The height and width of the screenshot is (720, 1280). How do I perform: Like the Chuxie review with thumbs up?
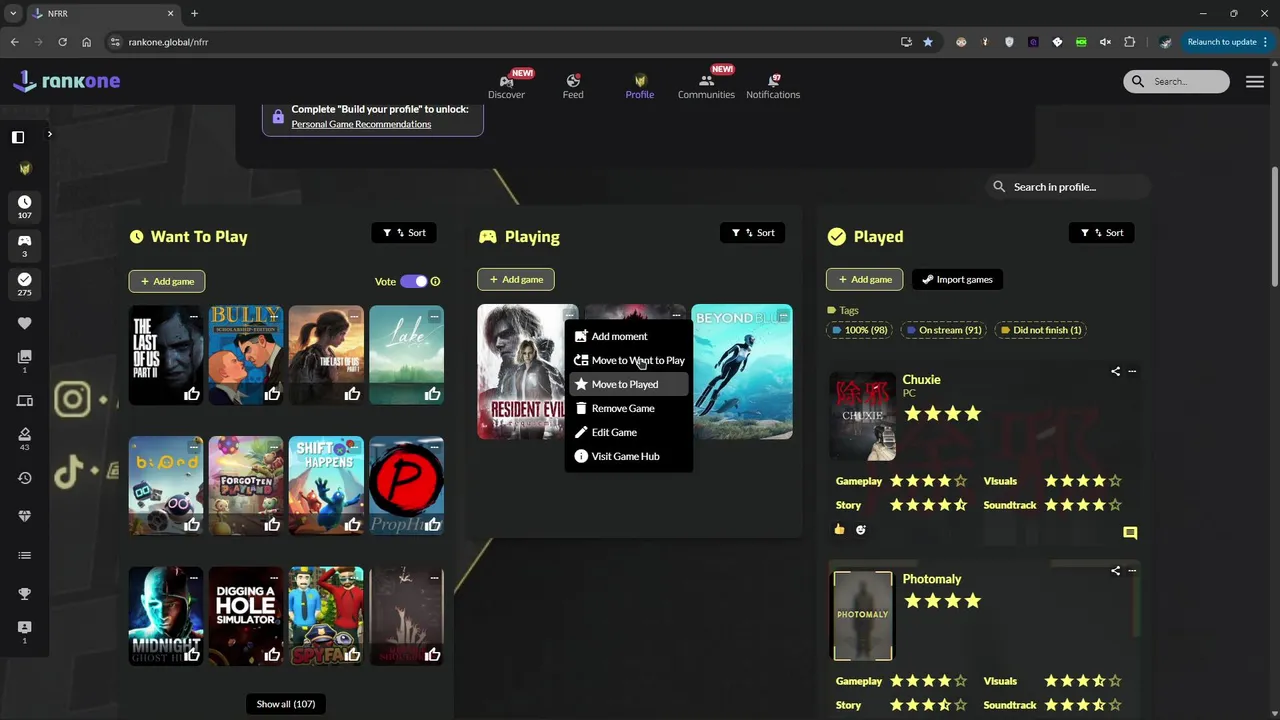point(839,529)
